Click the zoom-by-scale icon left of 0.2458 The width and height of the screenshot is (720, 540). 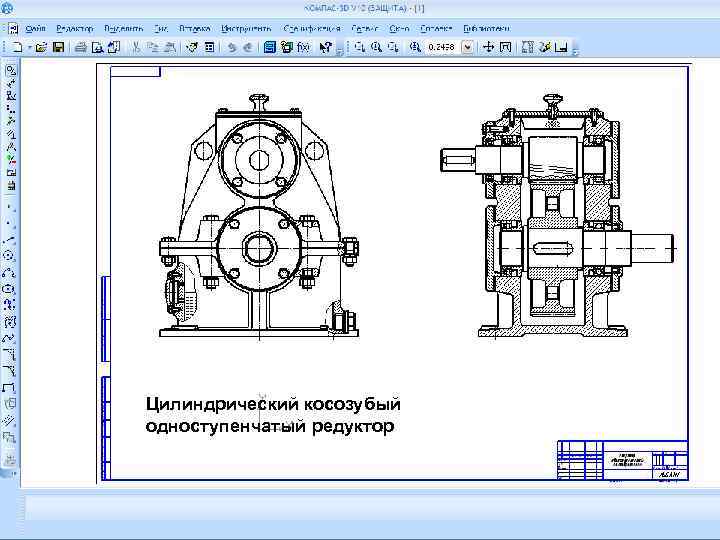pos(415,47)
